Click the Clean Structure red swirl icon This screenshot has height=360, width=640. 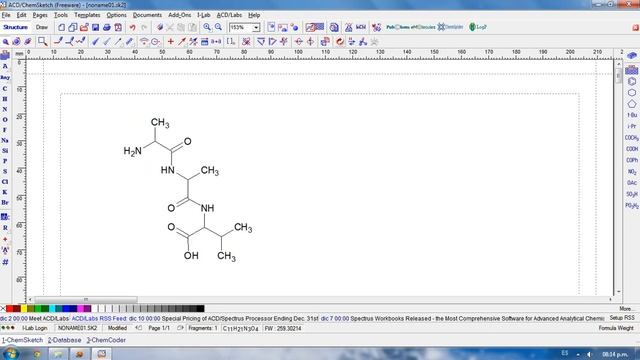click(x=340, y=41)
